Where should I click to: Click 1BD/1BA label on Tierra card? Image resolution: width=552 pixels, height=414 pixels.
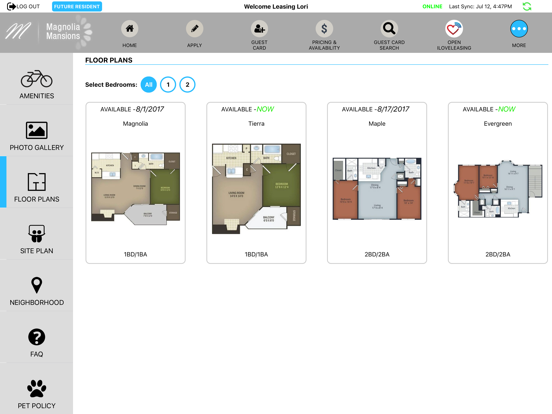(x=256, y=254)
